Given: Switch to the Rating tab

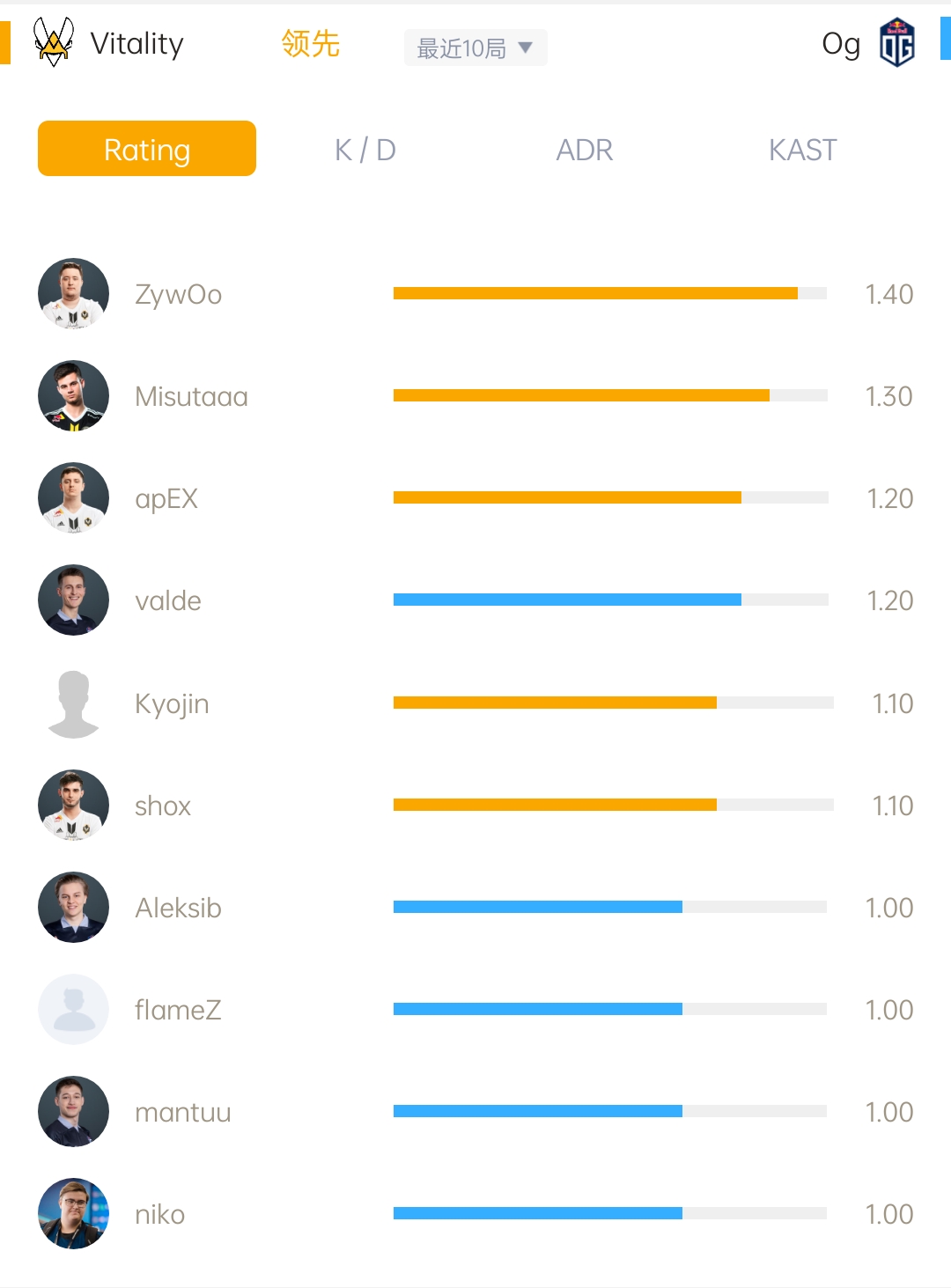Looking at the screenshot, I should tap(147, 149).
